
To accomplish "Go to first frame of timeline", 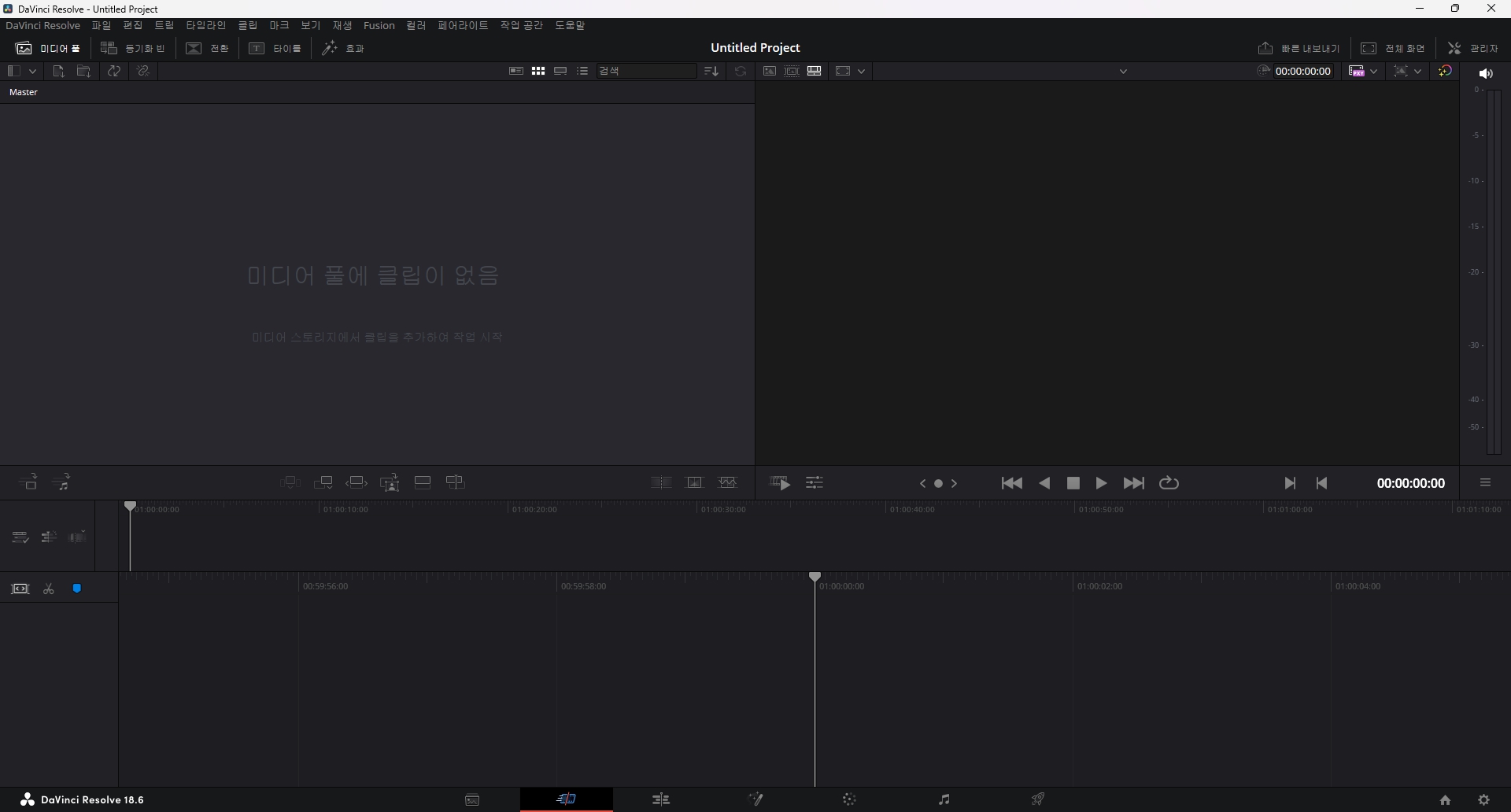I will (1012, 483).
